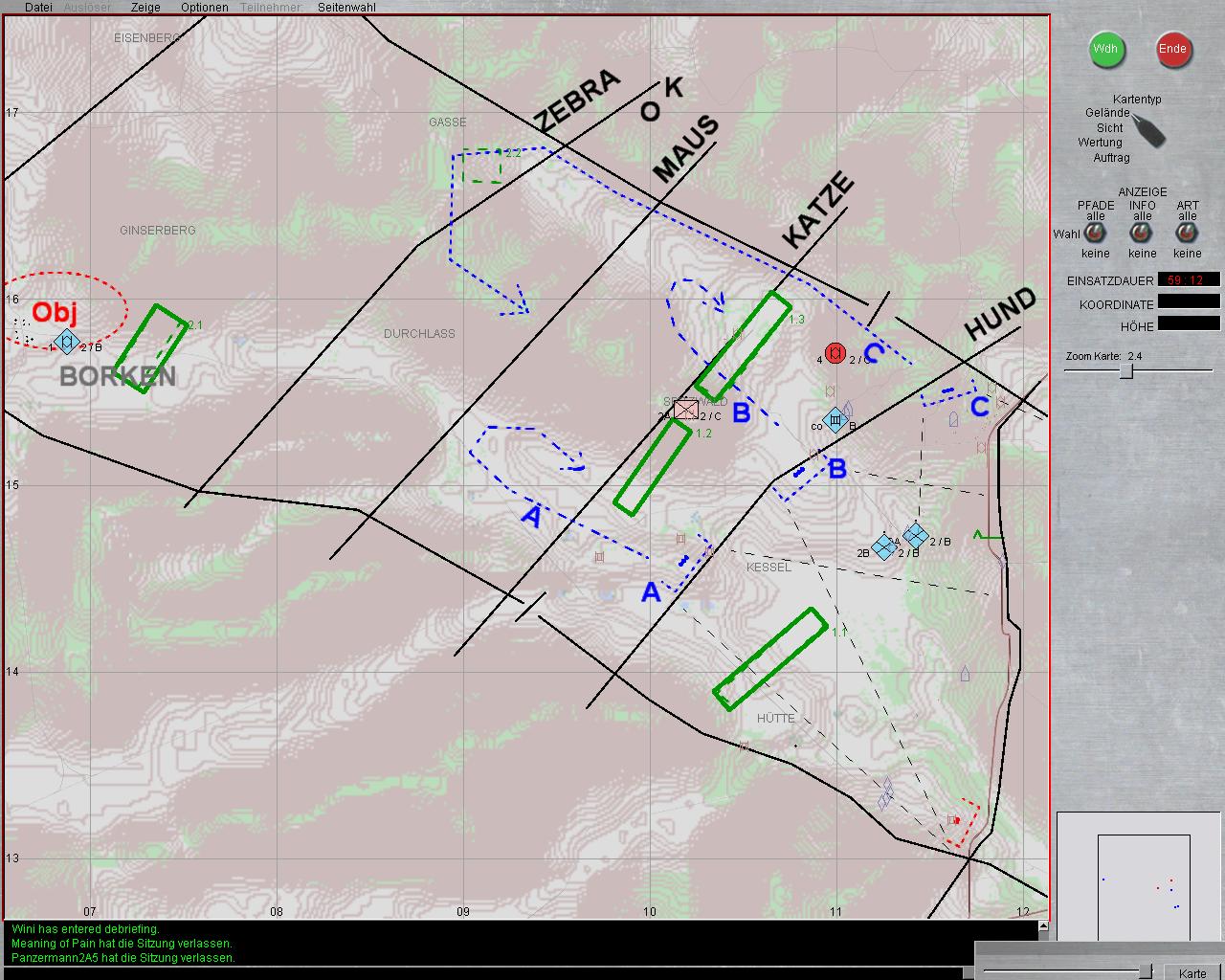Click the pink crossed-box unit at Spitzwald
This screenshot has width=1225, height=980.
685,411
